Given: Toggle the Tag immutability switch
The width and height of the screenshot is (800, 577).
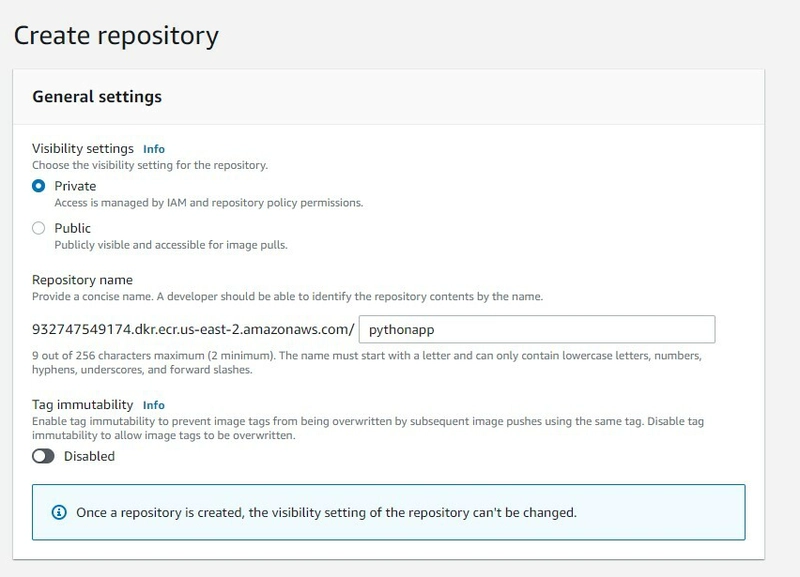Looking at the screenshot, I should pyautogui.click(x=43, y=456).
